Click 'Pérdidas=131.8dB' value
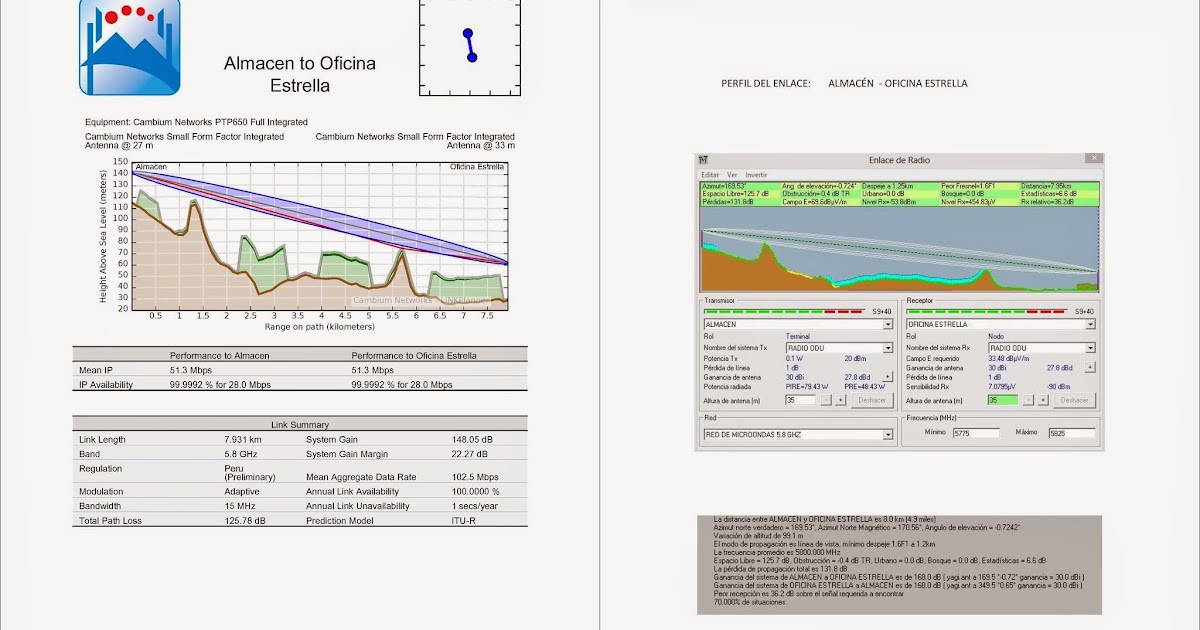Screen dimensions: 1200x630 pyautogui.click(x=727, y=201)
